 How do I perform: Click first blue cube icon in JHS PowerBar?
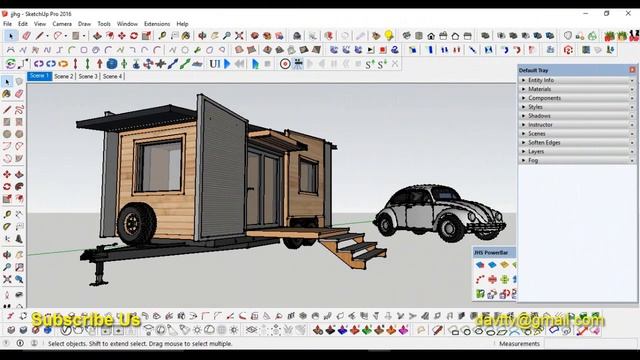[480, 265]
